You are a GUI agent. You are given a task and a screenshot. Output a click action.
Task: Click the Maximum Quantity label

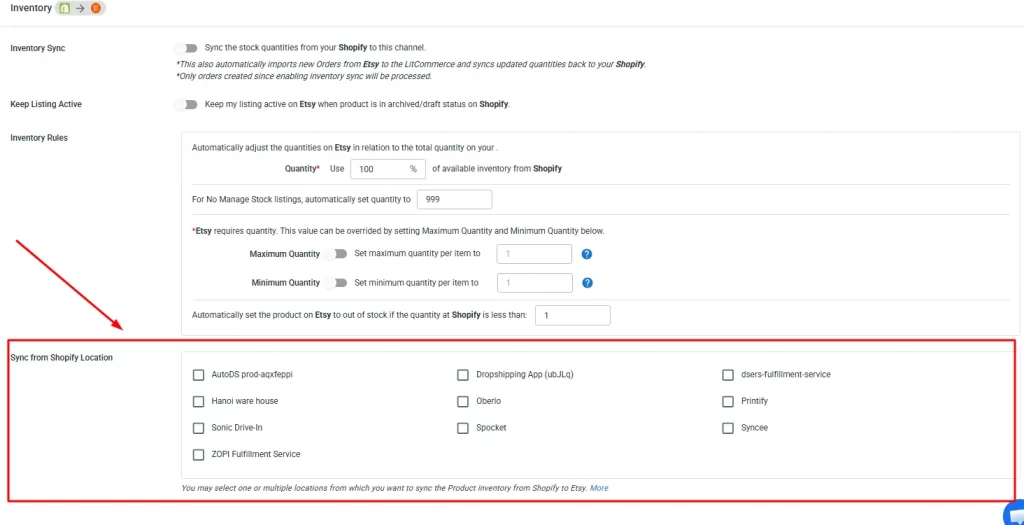point(285,254)
